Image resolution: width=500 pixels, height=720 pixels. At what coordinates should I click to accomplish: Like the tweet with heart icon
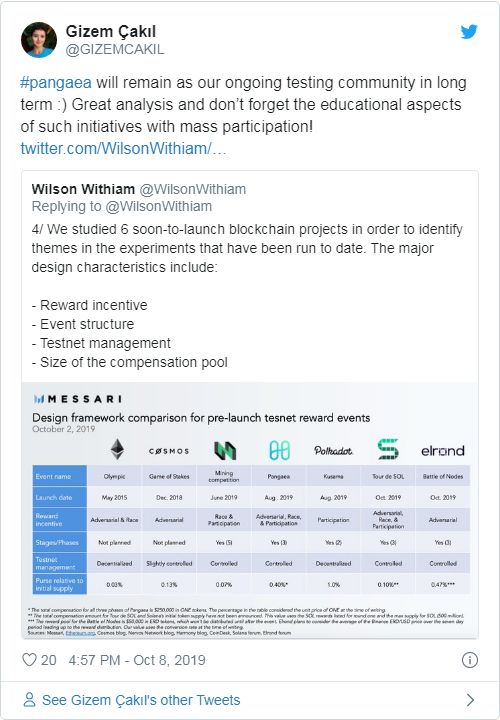(x=29, y=660)
